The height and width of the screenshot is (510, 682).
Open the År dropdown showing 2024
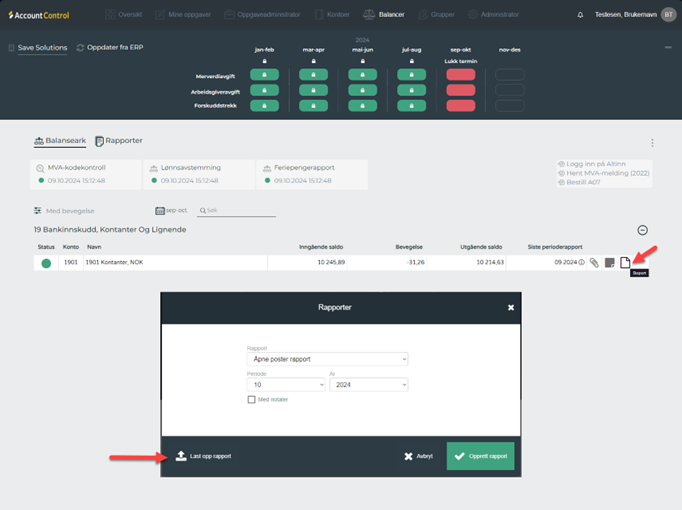pyautogui.click(x=368, y=384)
